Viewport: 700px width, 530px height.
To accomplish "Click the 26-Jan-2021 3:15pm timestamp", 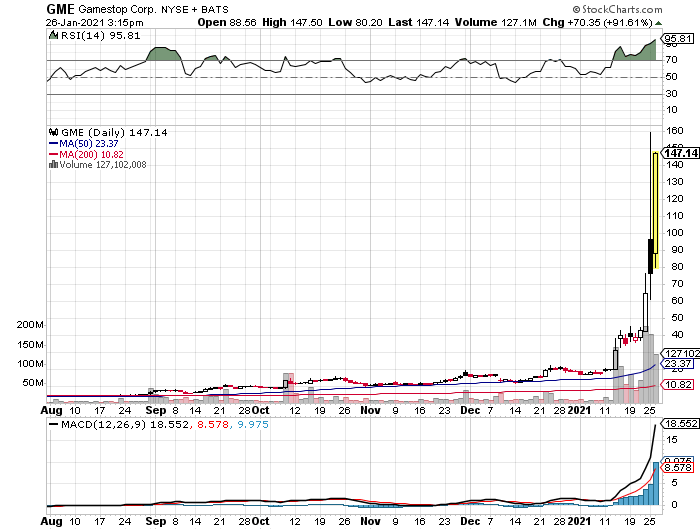I will [95, 22].
